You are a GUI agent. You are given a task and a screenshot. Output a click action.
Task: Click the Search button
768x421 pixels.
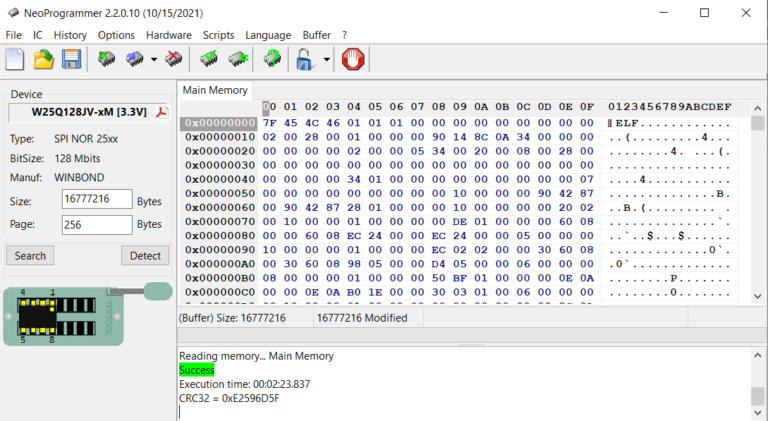(30, 255)
